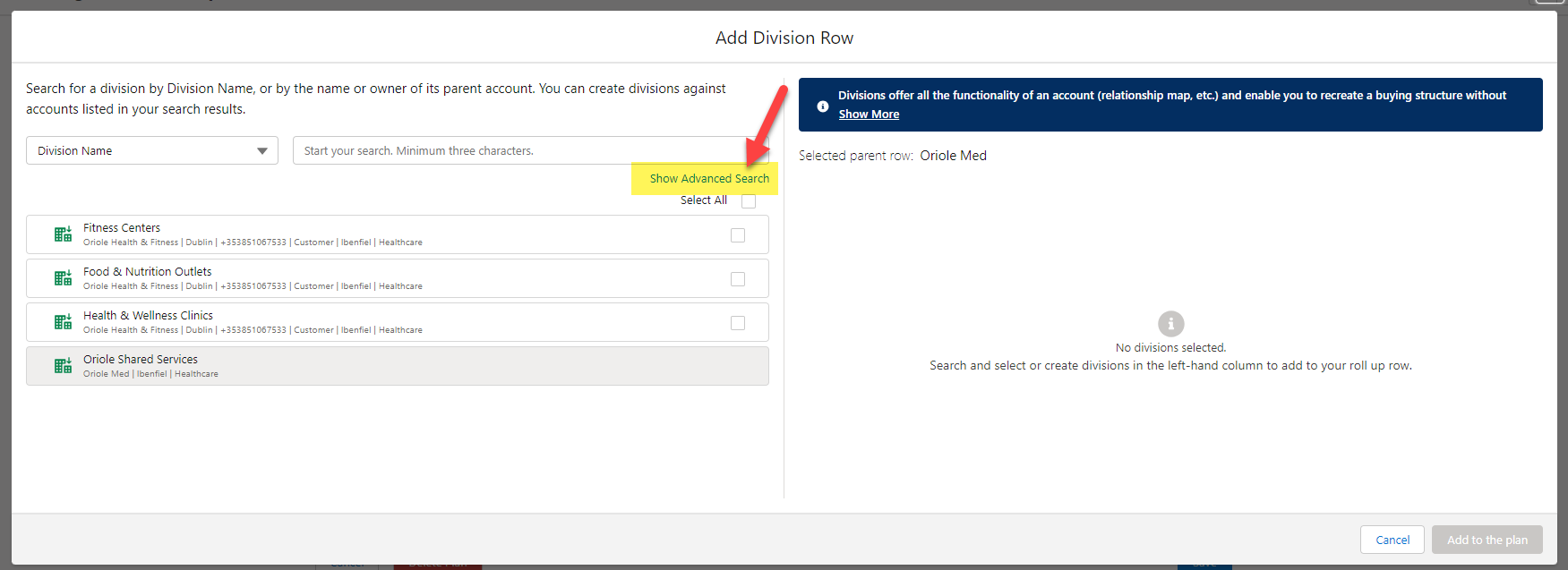Click the Health & Wellness Clinics division icon
The image size is (1568, 570).
[x=63, y=322]
